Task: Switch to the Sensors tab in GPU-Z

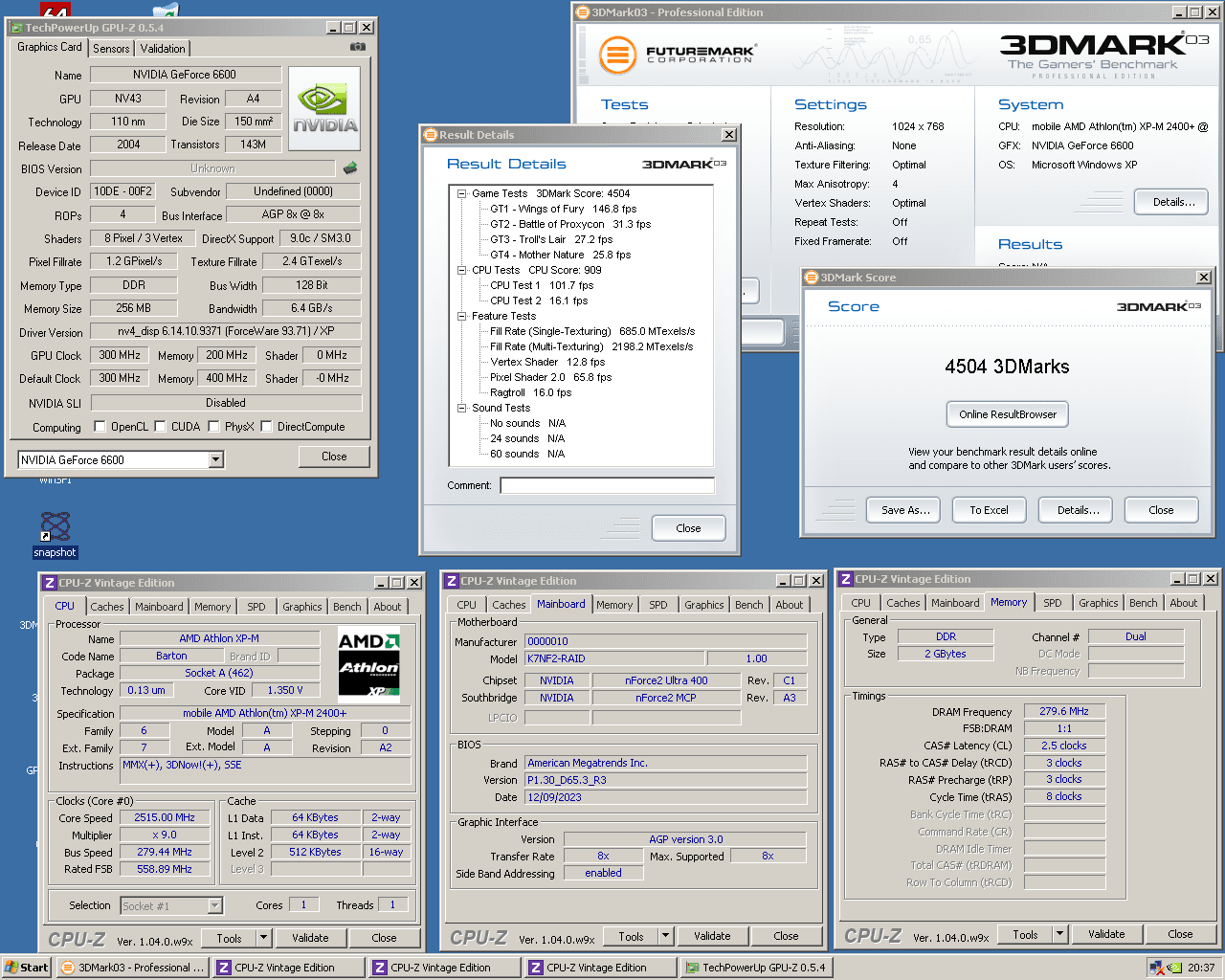Action: tap(111, 49)
